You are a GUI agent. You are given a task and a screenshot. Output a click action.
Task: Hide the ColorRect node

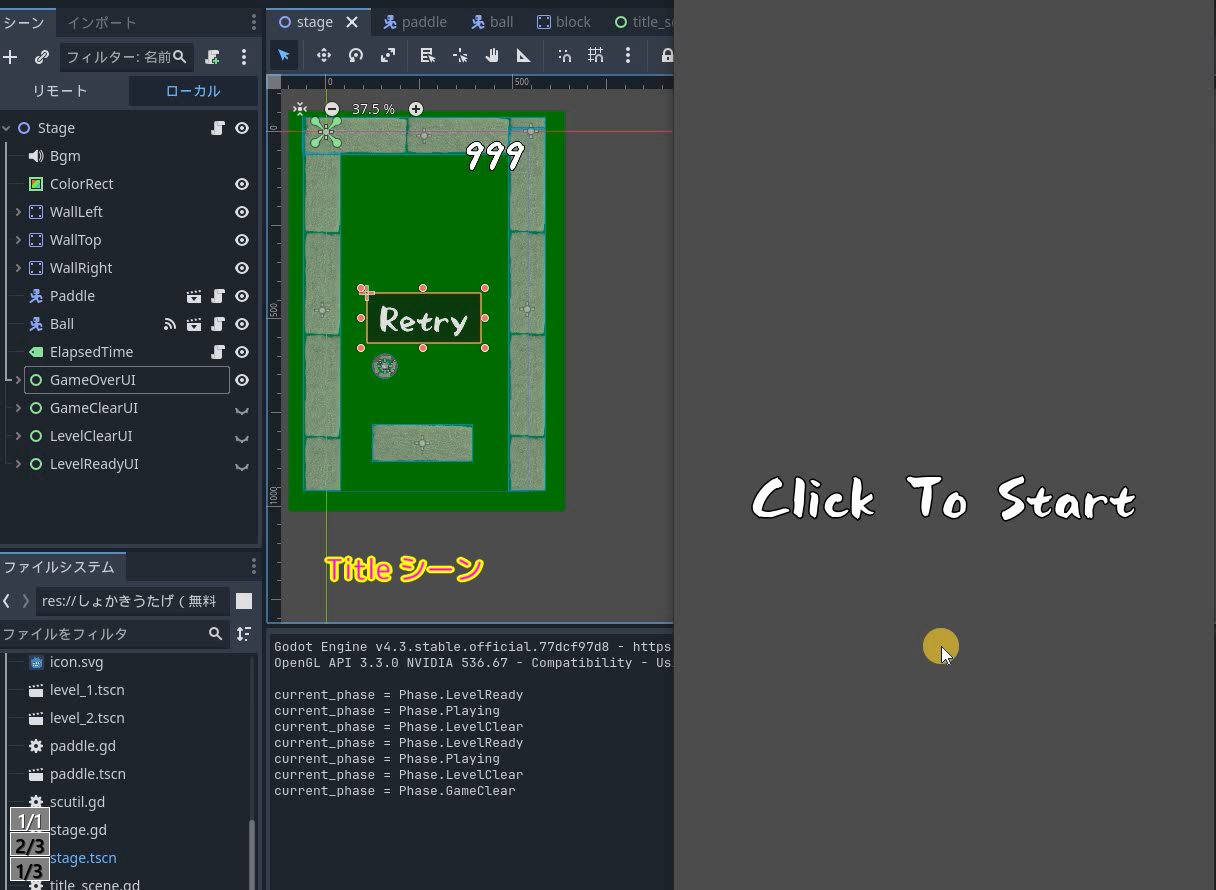242,184
